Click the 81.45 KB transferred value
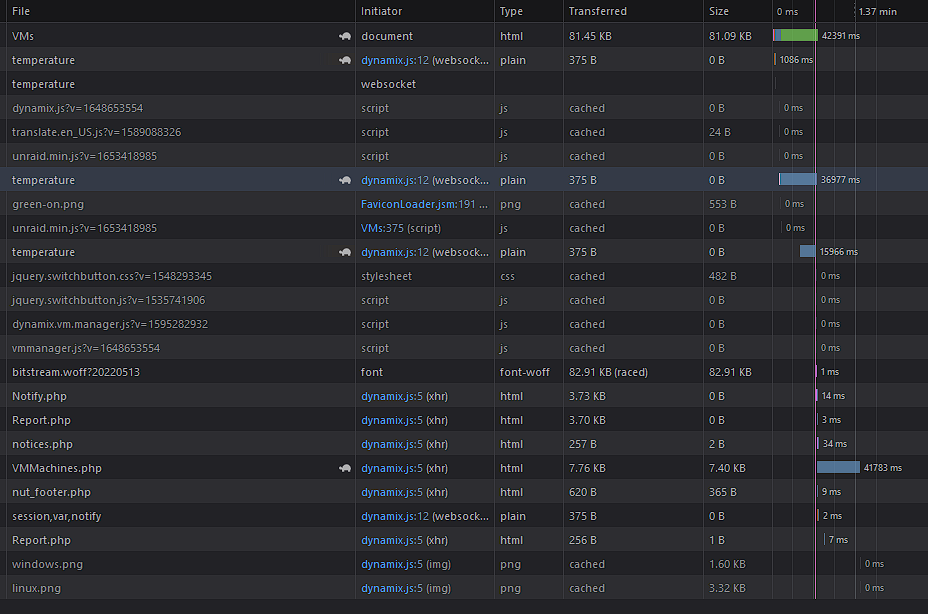The width and height of the screenshot is (928, 614). coord(590,36)
